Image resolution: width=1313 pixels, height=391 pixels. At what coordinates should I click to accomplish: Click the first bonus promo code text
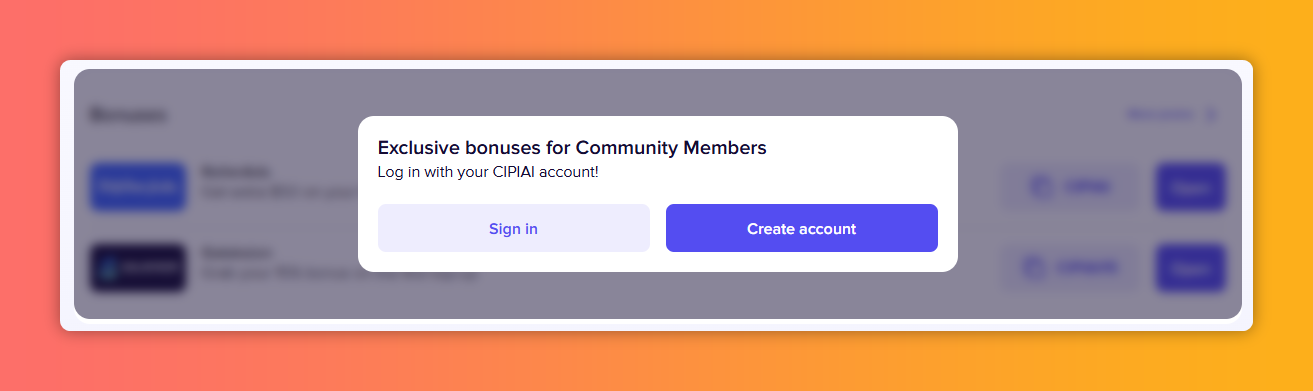coord(1090,187)
